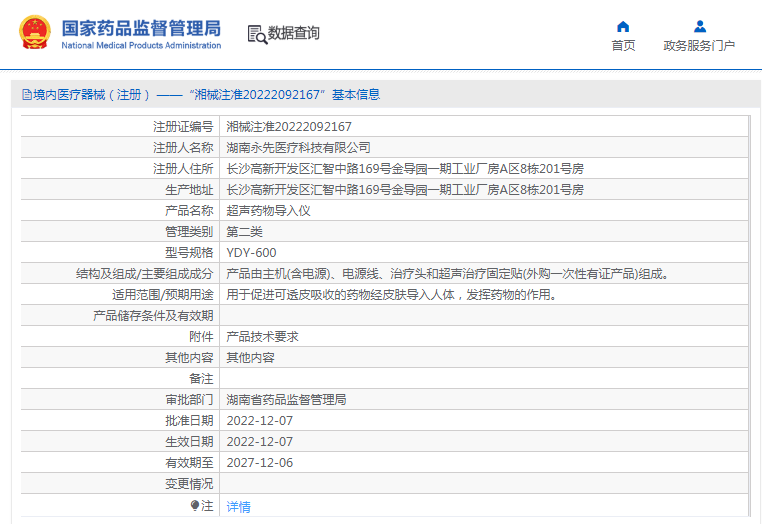
Task: Click the 备注 row label
Action: tap(201, 378)
